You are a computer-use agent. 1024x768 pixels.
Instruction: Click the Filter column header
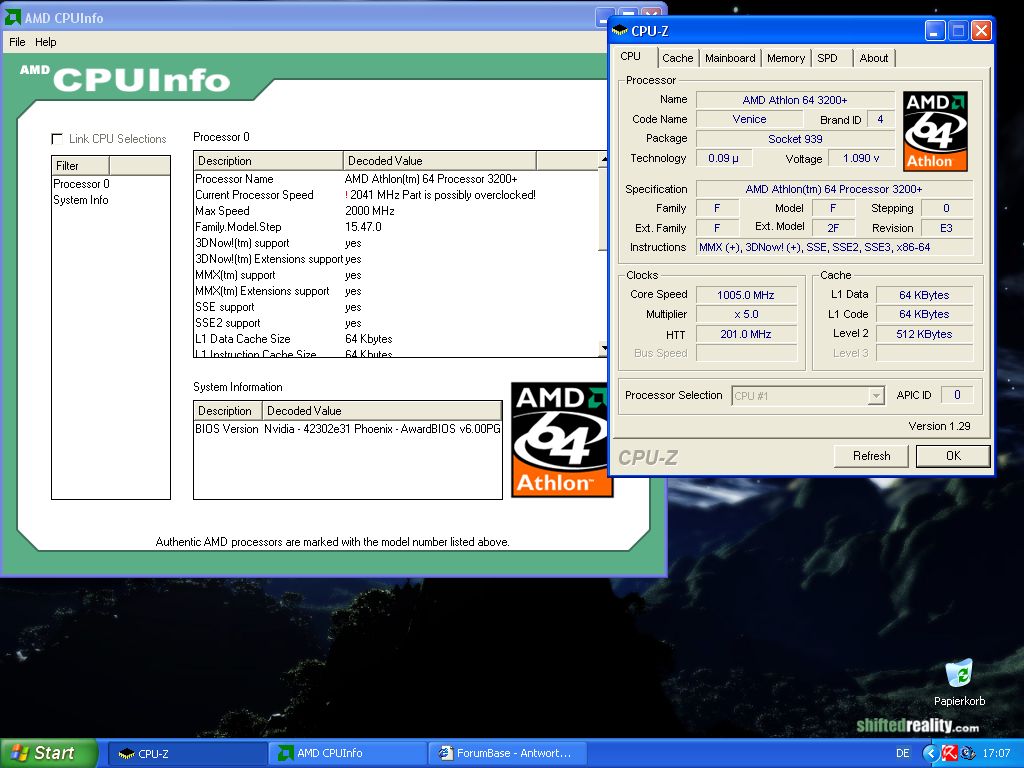pyautogui.click(x=80, y=166)
